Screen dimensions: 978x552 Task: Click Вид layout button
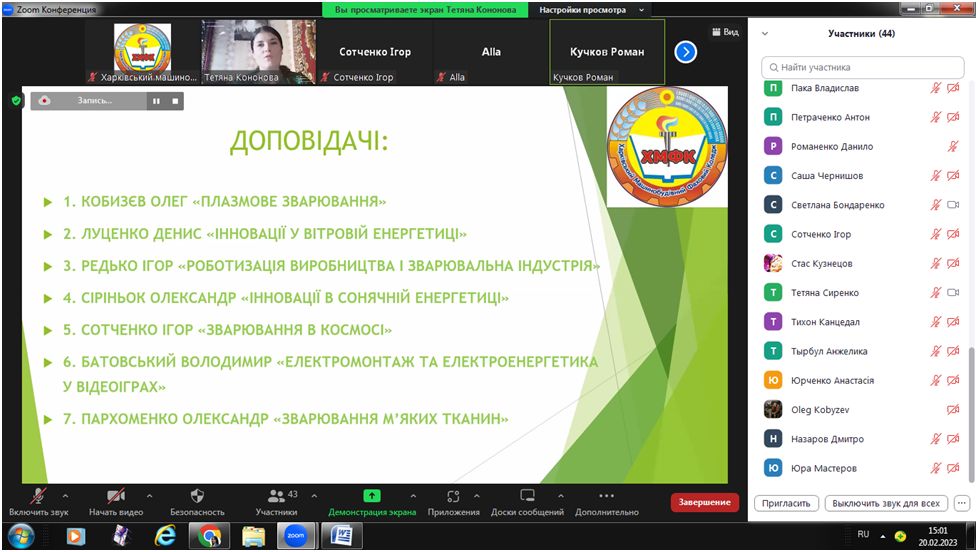(725, 32)
